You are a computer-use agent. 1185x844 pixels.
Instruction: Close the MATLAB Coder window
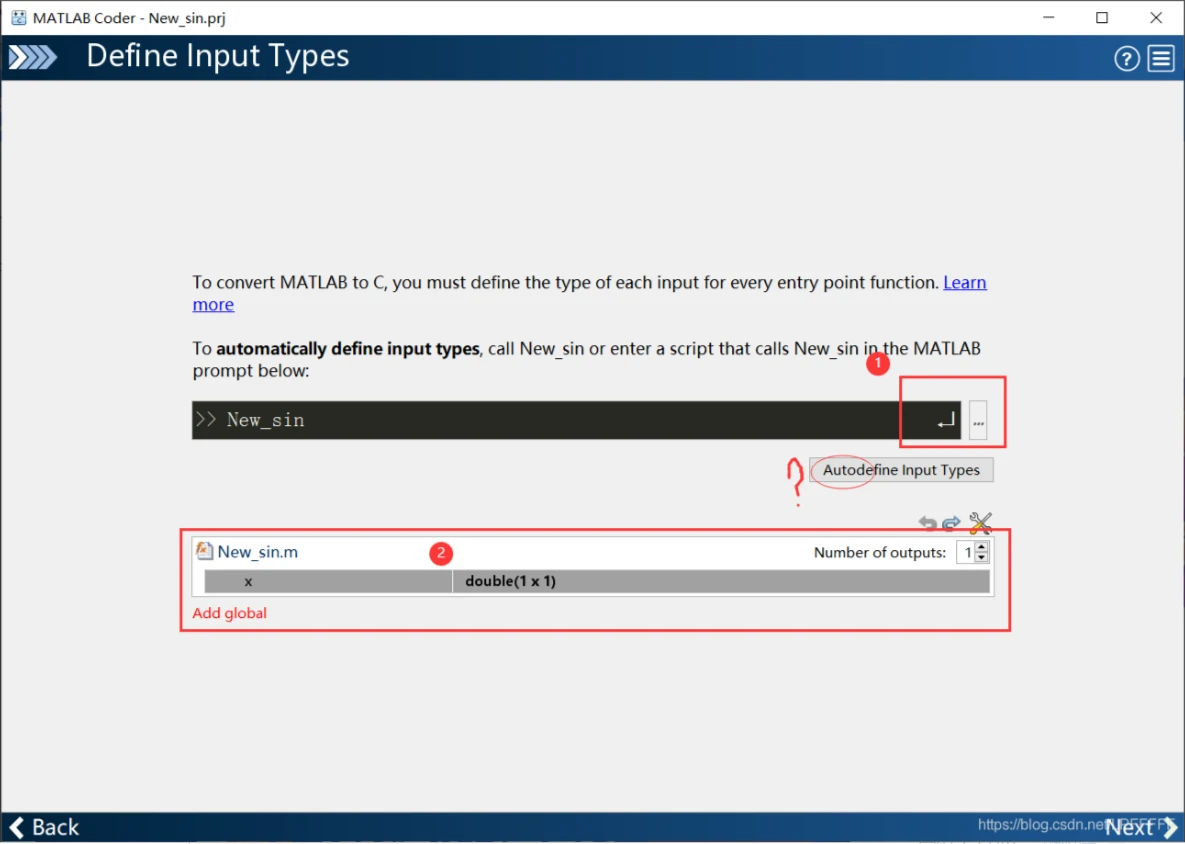click(x=1156, y=17)
